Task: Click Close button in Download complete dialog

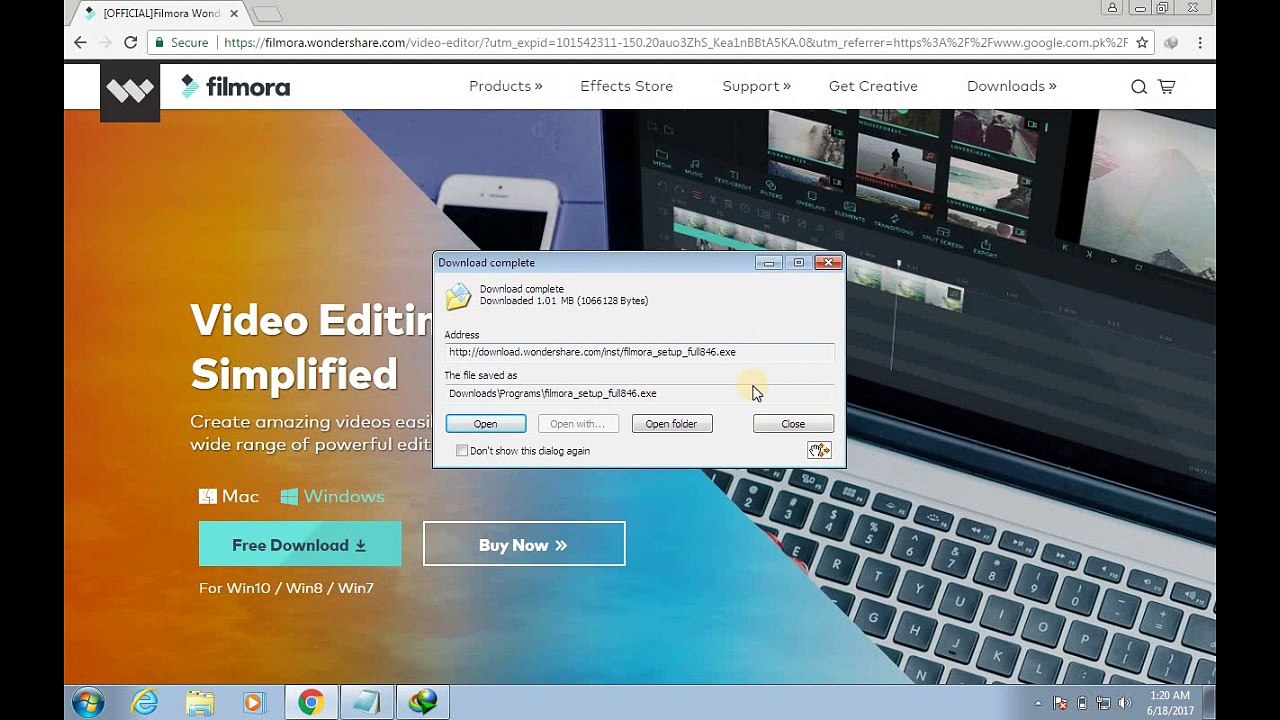Action: click(793, 424)
